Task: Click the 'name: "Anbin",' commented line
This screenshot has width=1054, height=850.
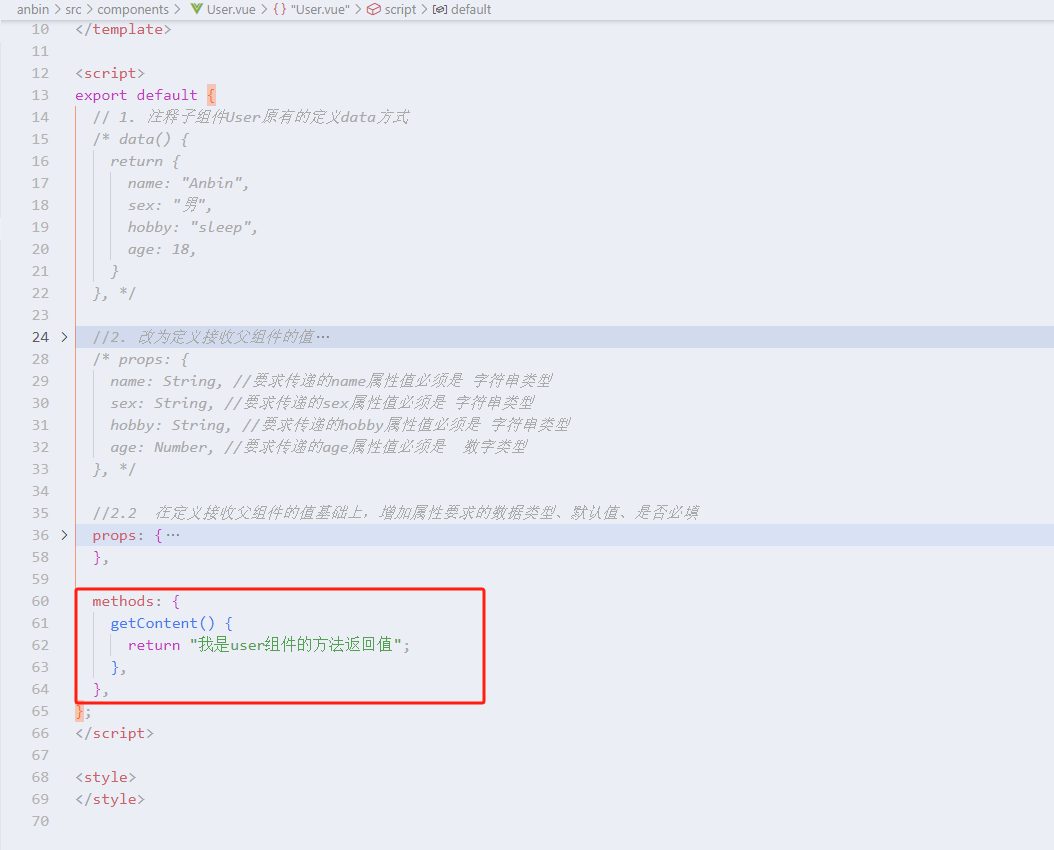Action: click(188, 183)
